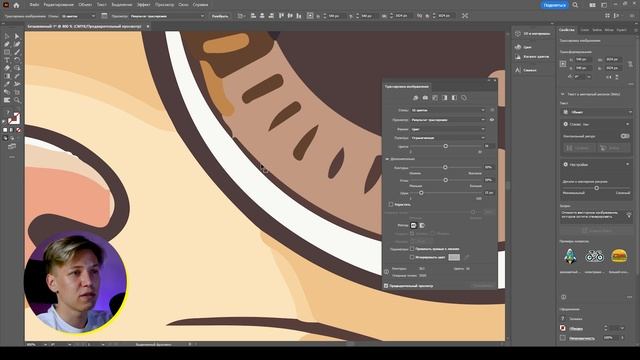Open Стиль dropdown in the top control bar
Image resolution: width=640 pixels, height=360 pixels.
[78, 16]
